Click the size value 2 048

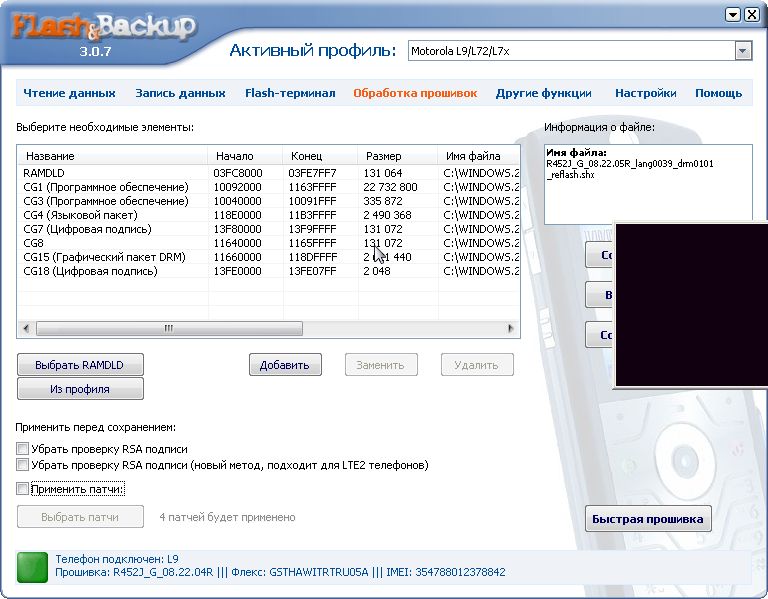[x=377, y=271]
